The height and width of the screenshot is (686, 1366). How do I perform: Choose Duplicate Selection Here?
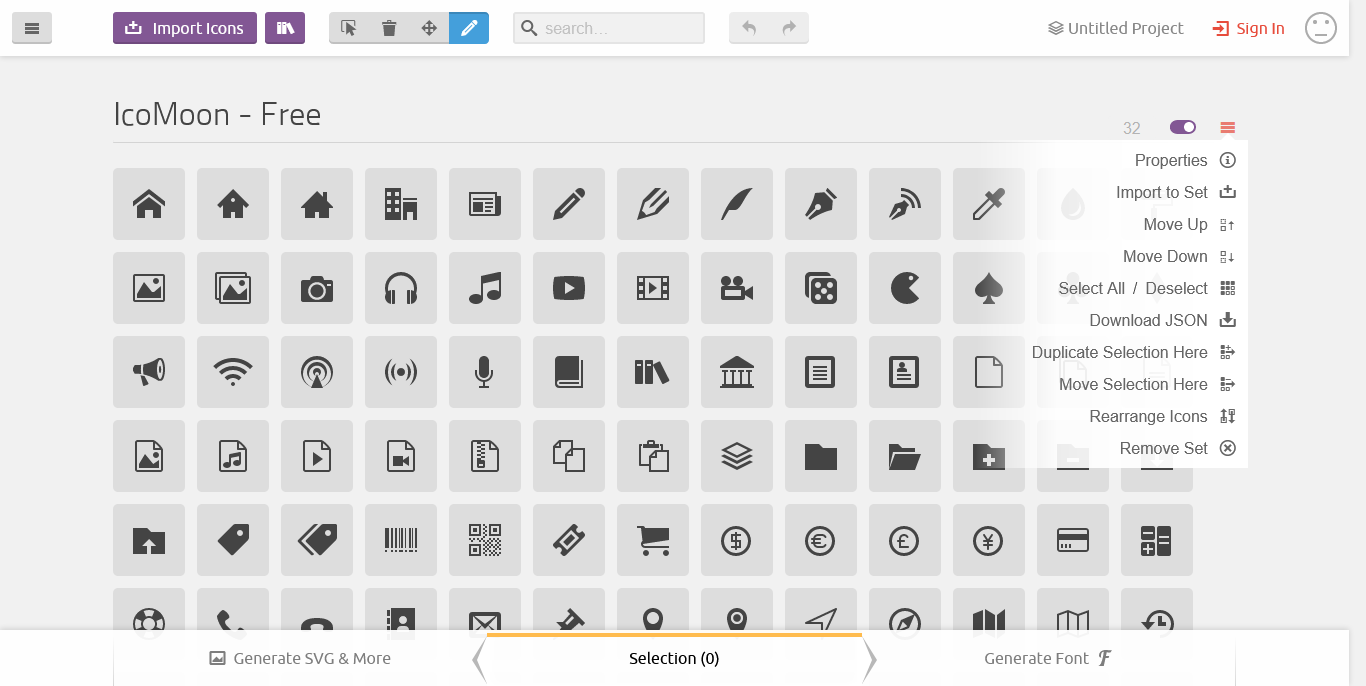point(1134,352)
